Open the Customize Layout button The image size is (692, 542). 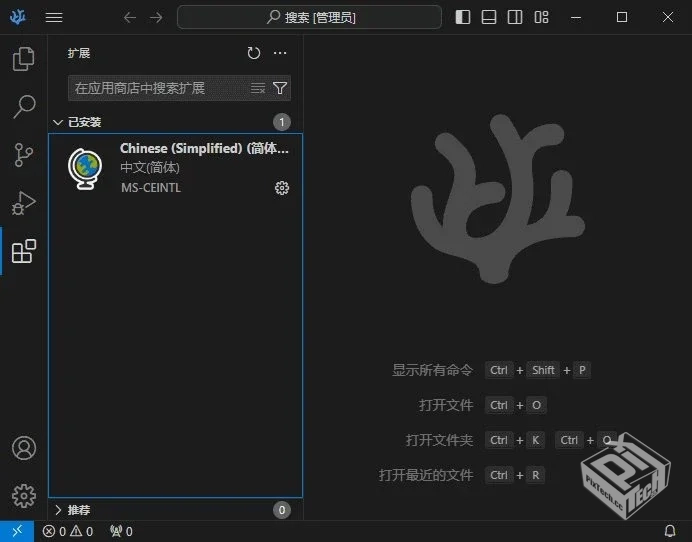click(x=541, y=17)
